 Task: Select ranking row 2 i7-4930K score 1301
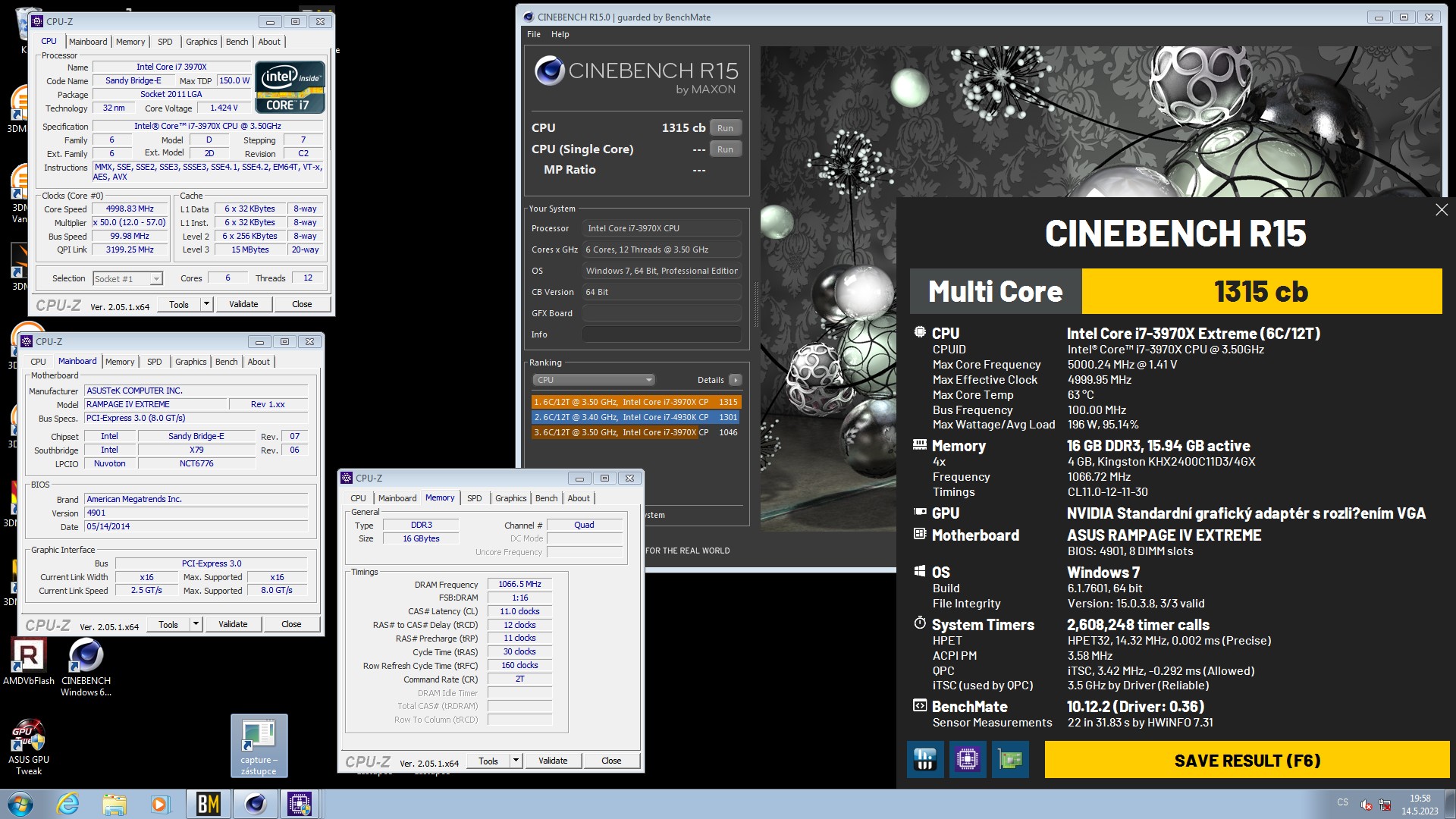pos(635,417)
